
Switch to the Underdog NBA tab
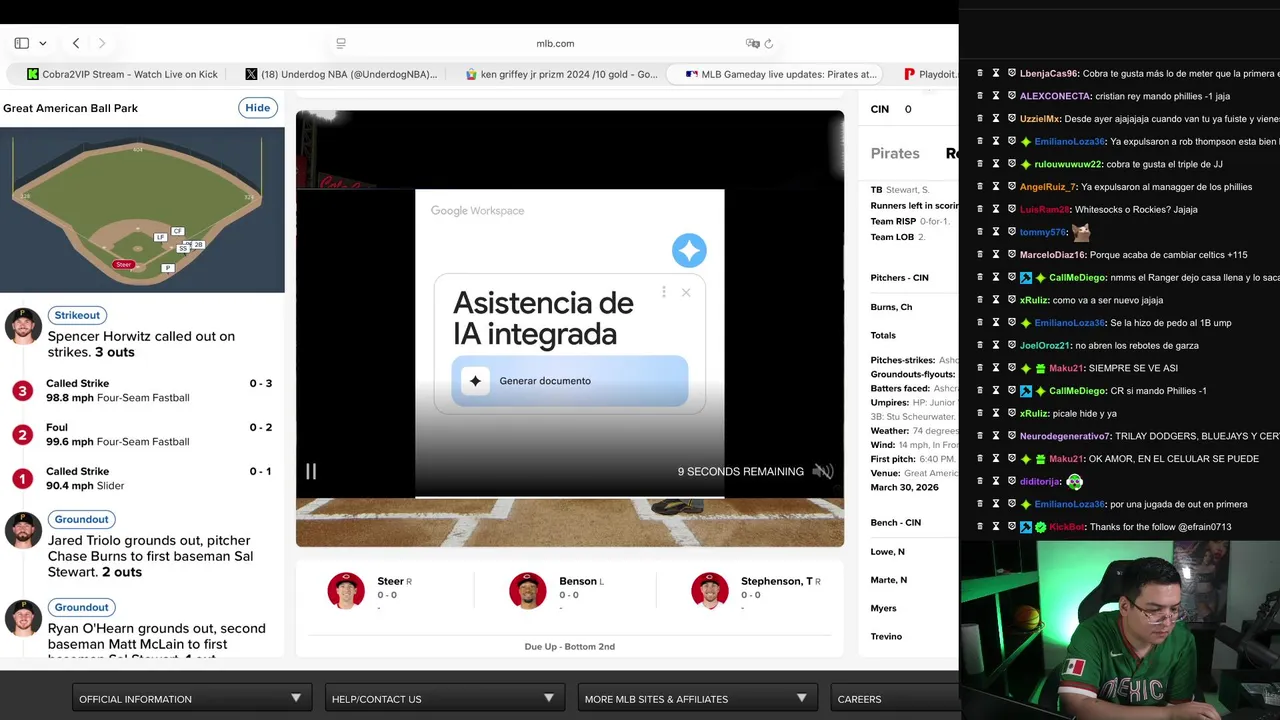341,74
